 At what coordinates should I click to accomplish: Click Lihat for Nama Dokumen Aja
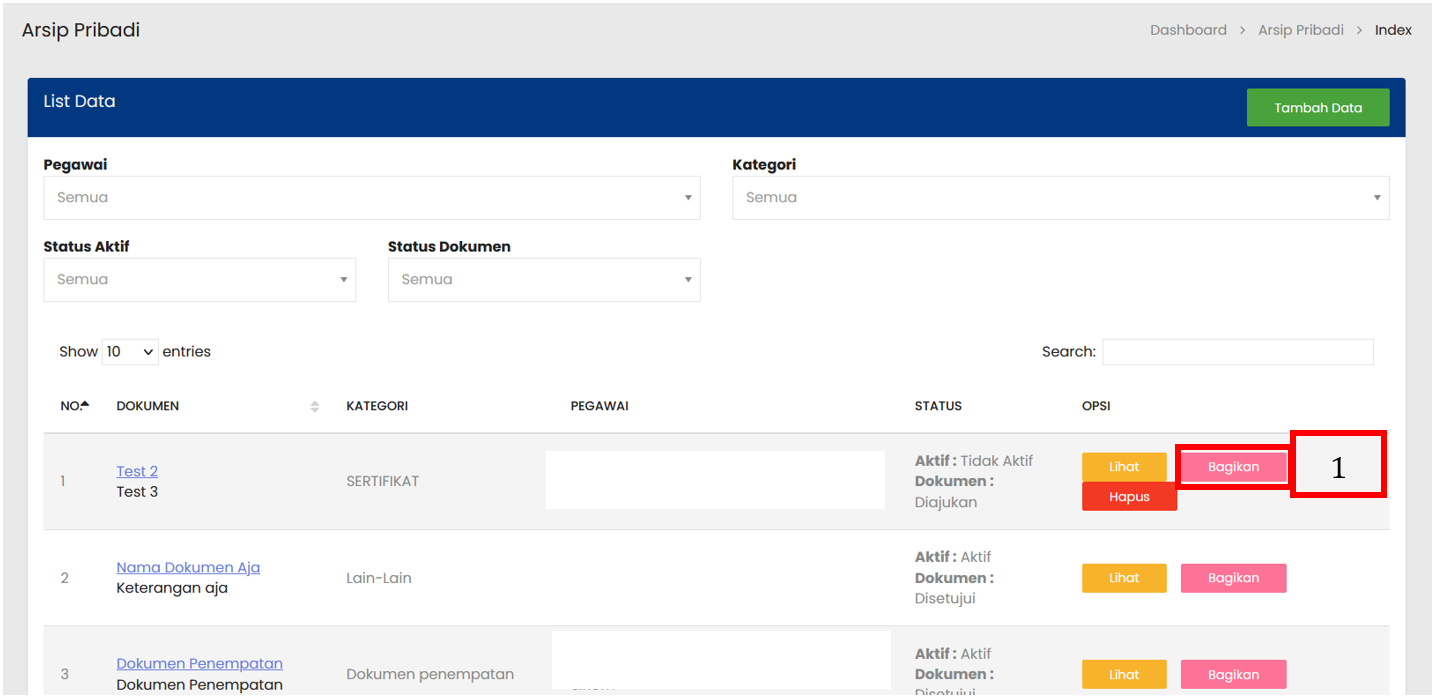pos(1124,578)
